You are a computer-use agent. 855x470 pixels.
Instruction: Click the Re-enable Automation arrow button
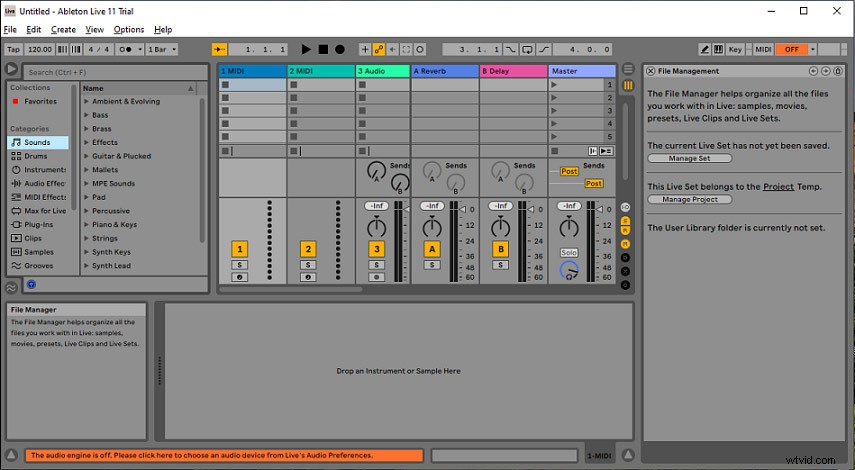(x=393, y=50)
